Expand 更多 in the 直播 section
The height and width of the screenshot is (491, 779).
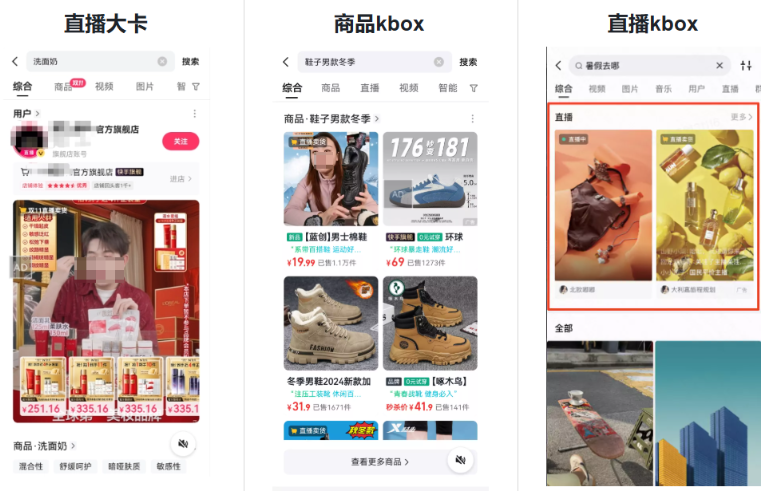click(x=741, y=117)
